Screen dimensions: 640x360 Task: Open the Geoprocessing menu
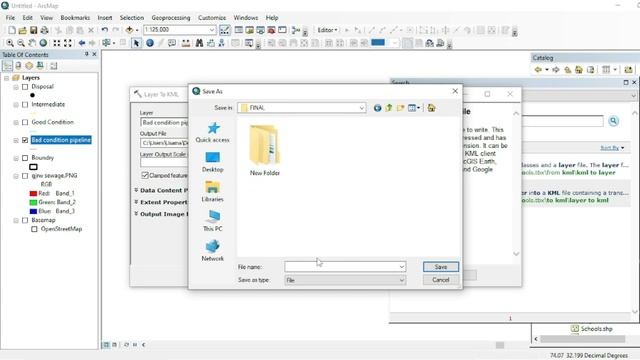171,18
